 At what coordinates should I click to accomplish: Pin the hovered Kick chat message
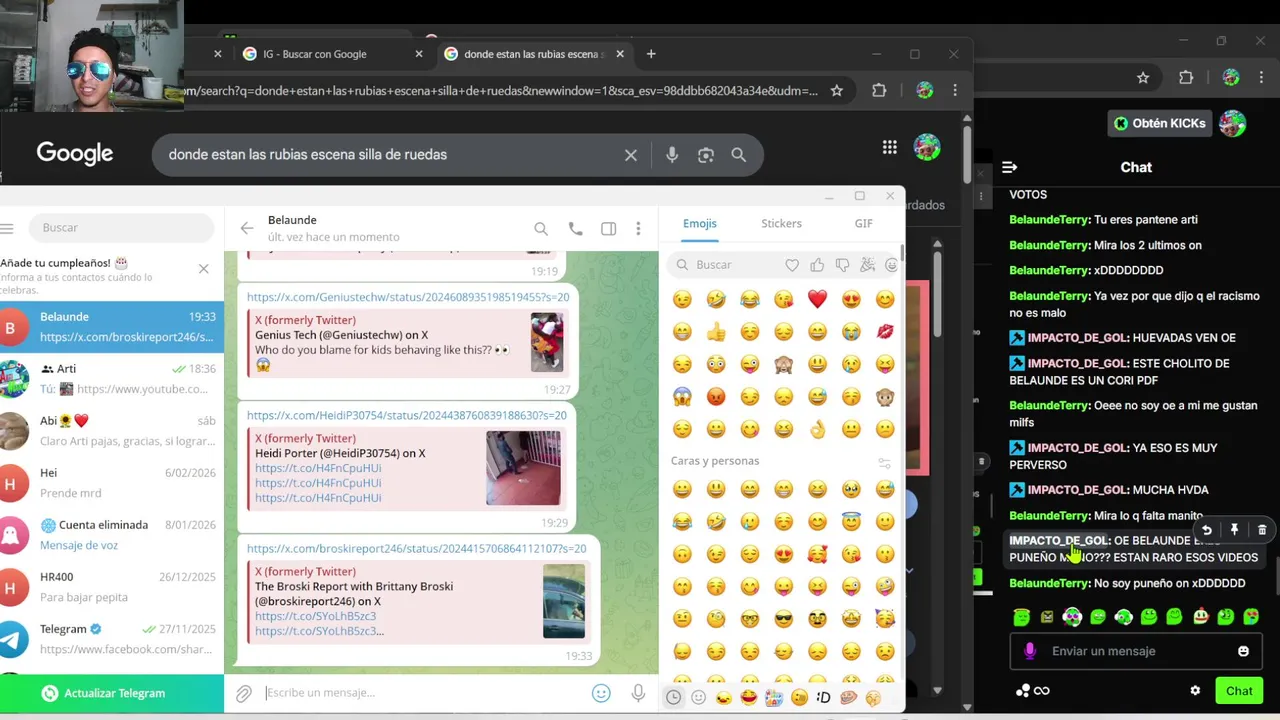pyautogui.click(x=1234, y=530)
